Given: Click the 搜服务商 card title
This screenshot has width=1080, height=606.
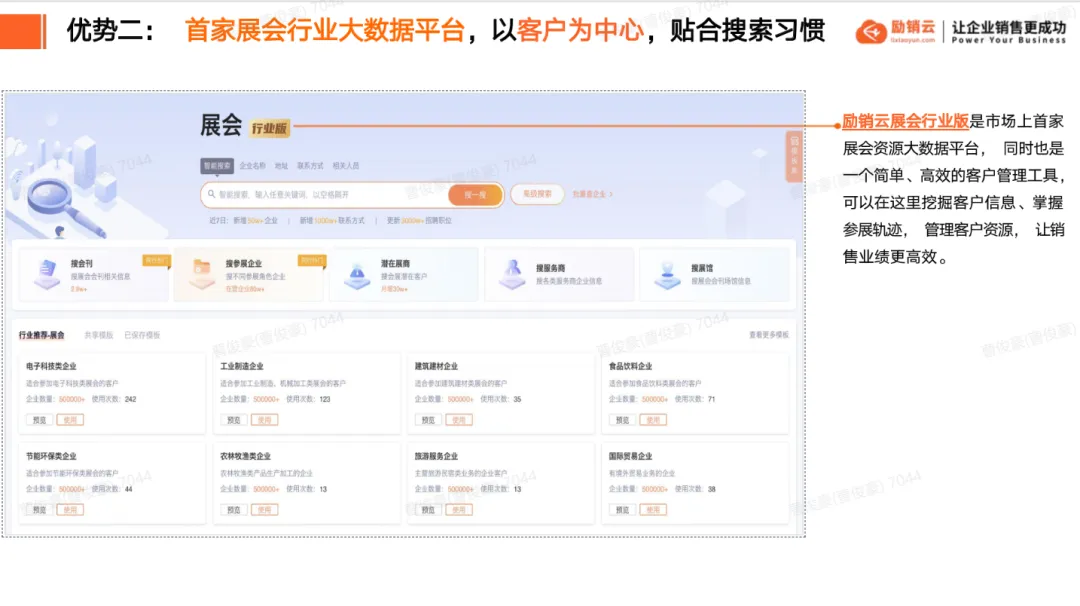Looking at the screenshot, I should tap(550, 268).
